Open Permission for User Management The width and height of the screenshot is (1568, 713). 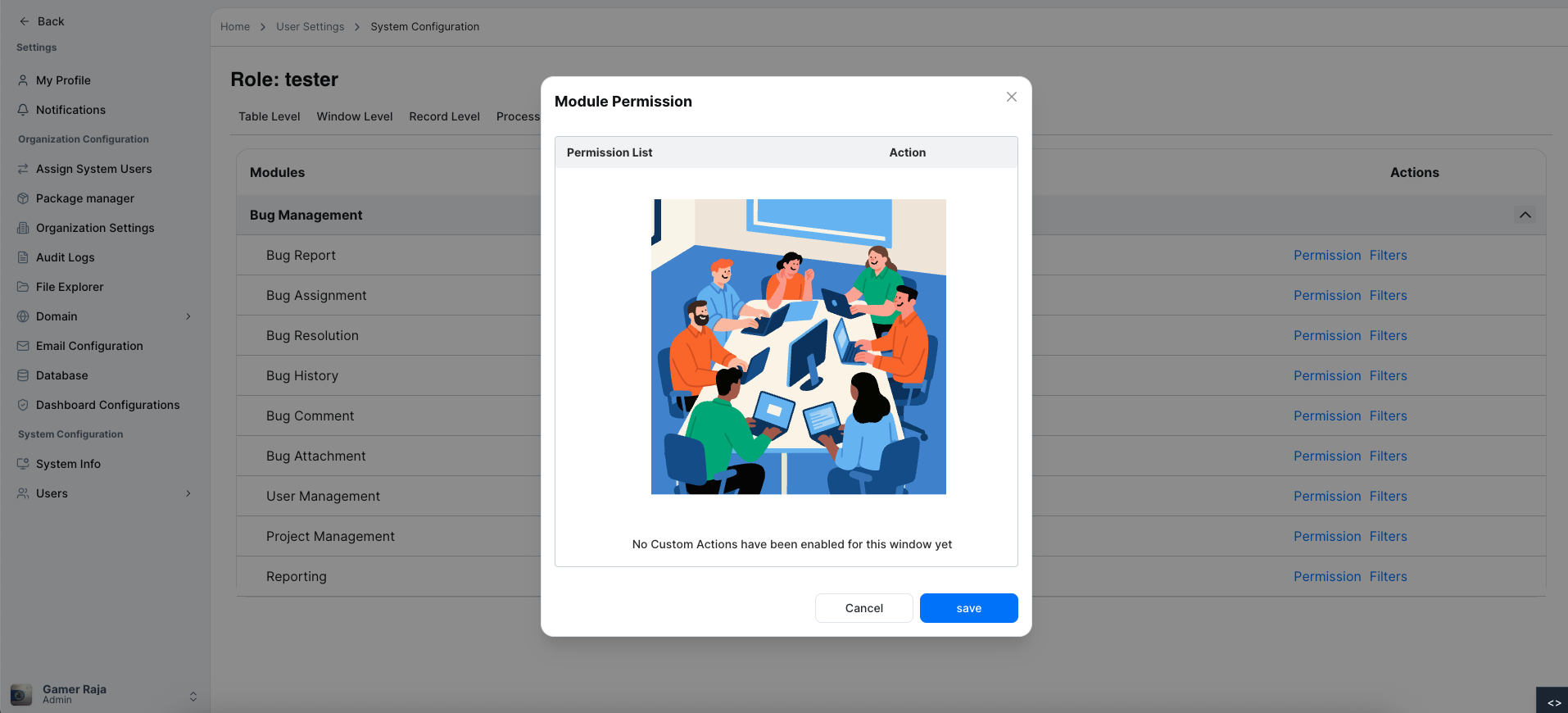coord(1327,497)
